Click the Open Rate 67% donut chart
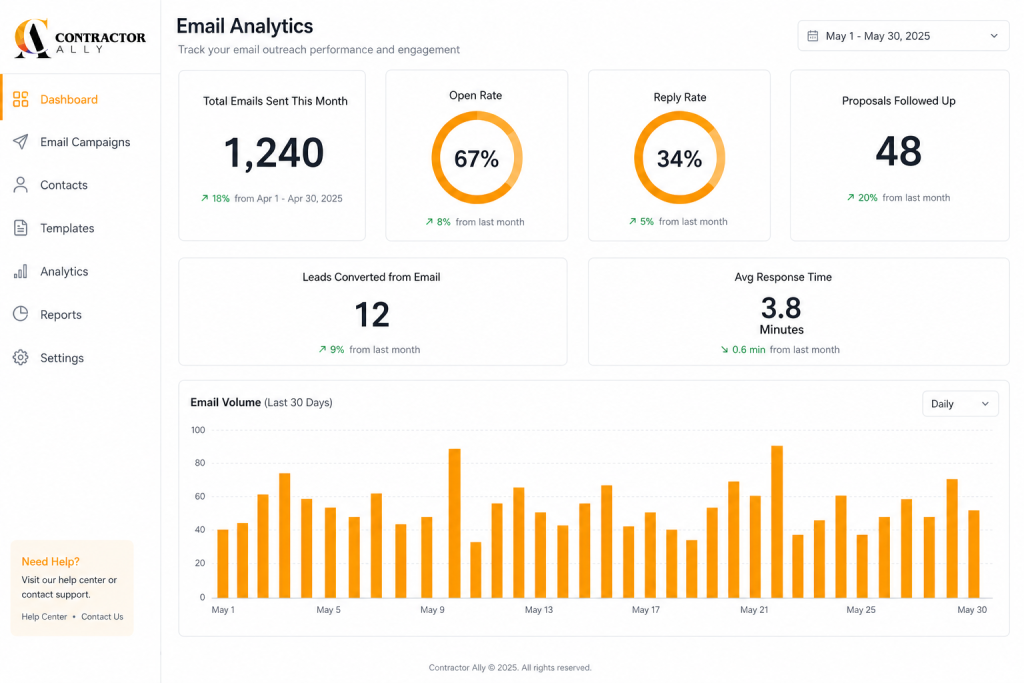The image size is (1024, 683). (477, 158)
